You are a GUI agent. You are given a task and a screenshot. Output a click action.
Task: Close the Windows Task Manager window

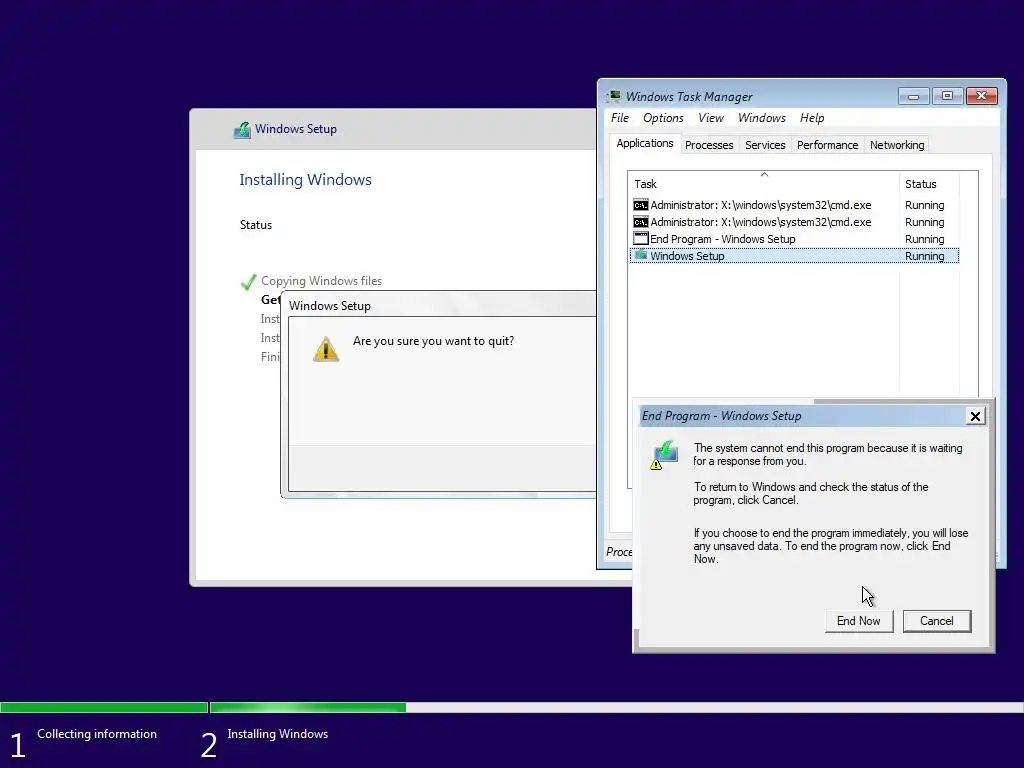coord(981,97)
